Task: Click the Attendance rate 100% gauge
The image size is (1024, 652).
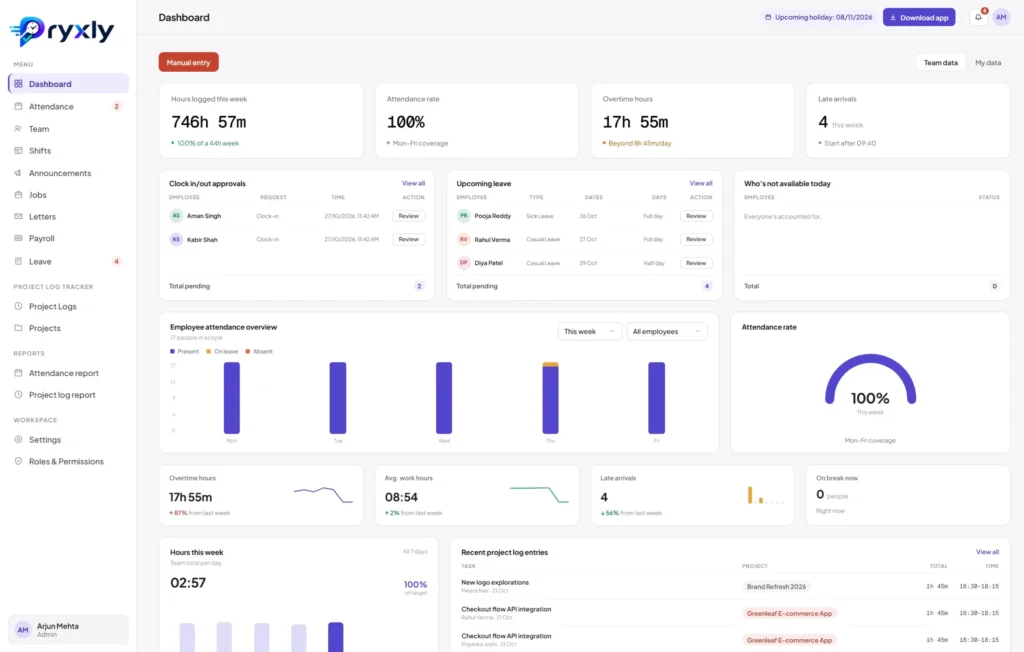Action: point(870,382)
